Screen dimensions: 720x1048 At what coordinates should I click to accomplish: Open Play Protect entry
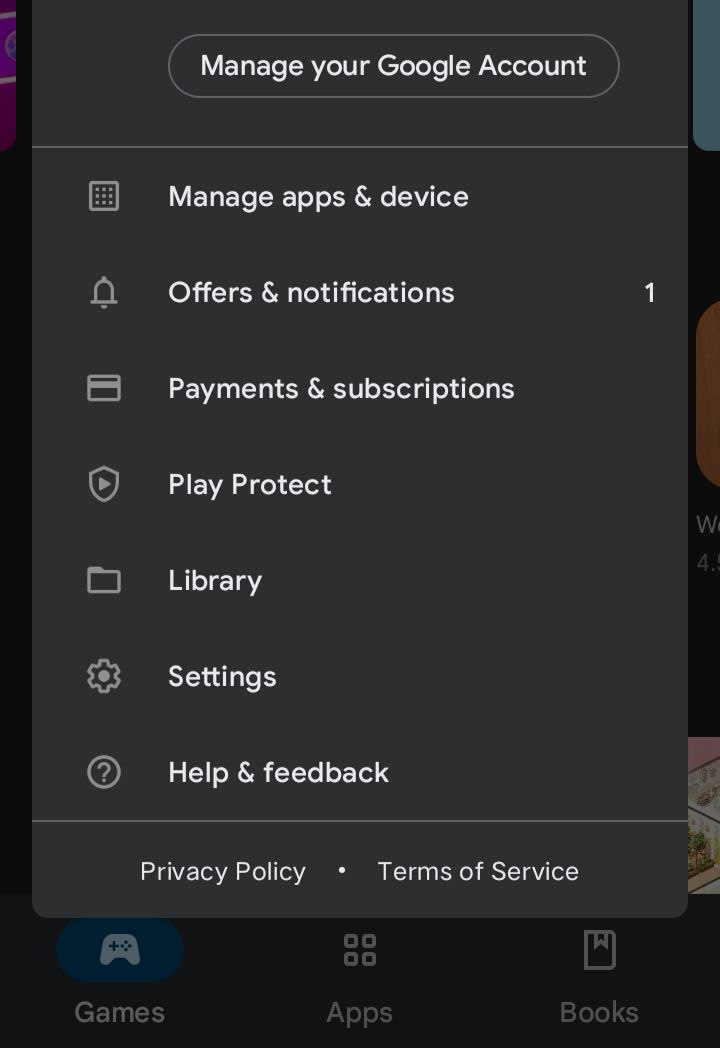pos(250,485)
